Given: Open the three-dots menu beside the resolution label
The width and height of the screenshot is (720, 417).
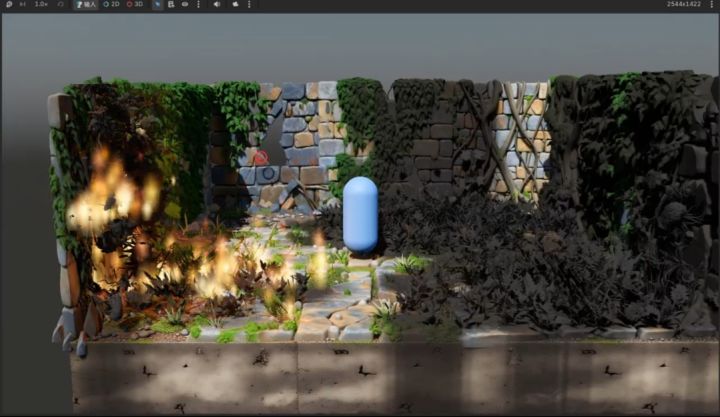Looking at the screenshot, I should click(712, 4).
